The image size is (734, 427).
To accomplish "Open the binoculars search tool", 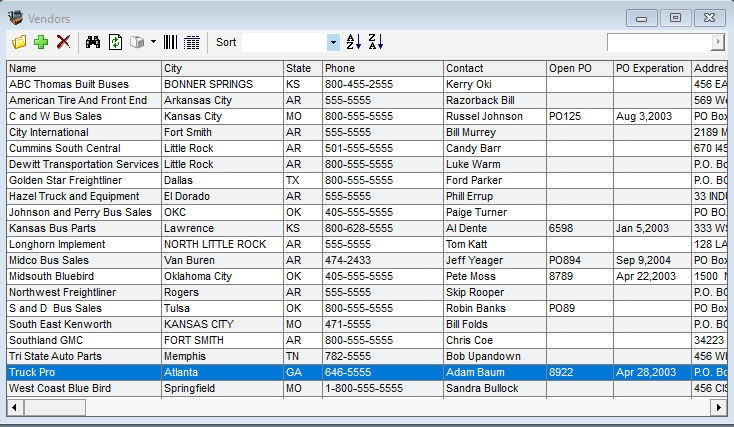I will point(93,42).
